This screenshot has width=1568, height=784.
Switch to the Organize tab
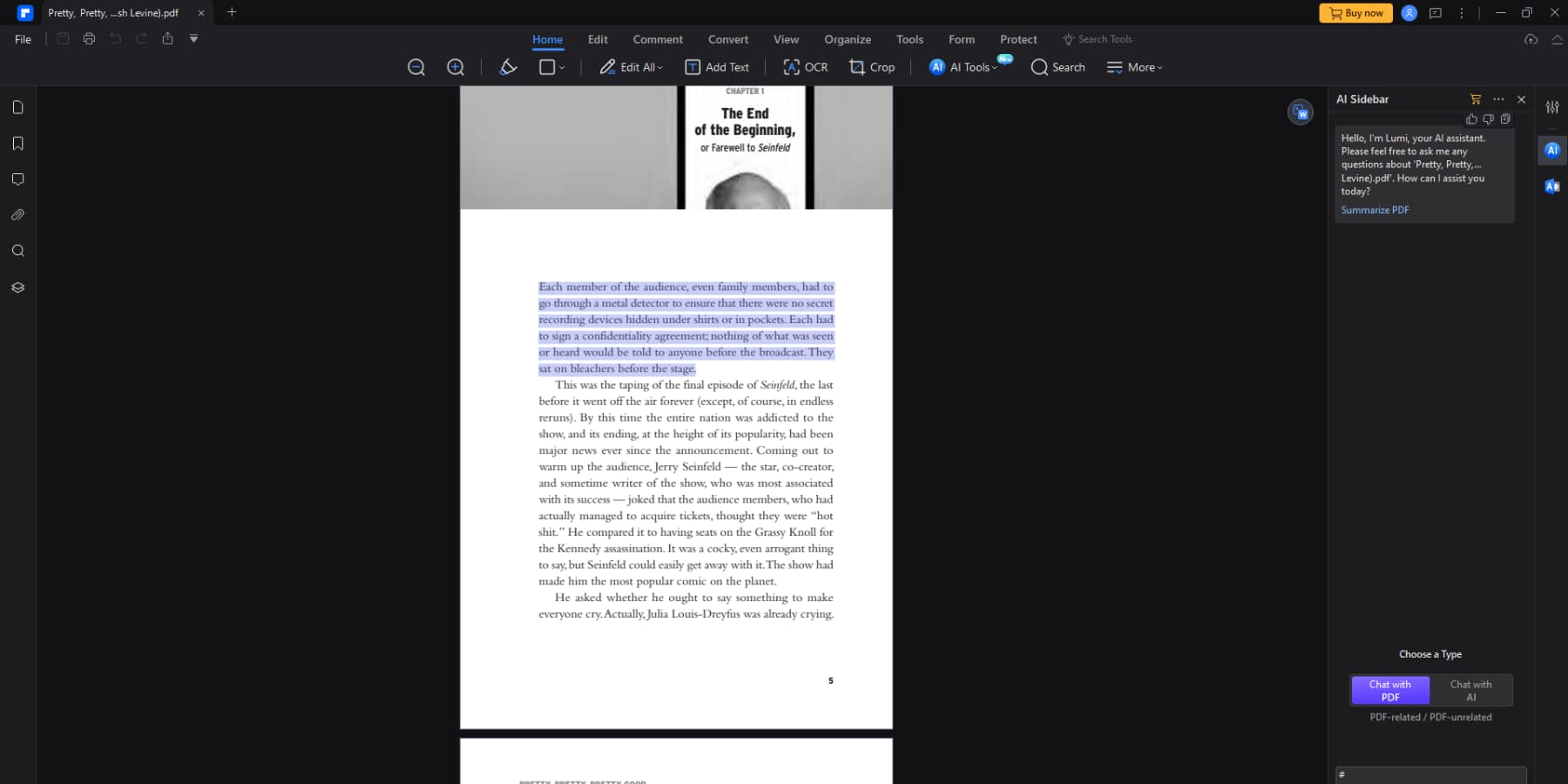(x=847, y=39)
